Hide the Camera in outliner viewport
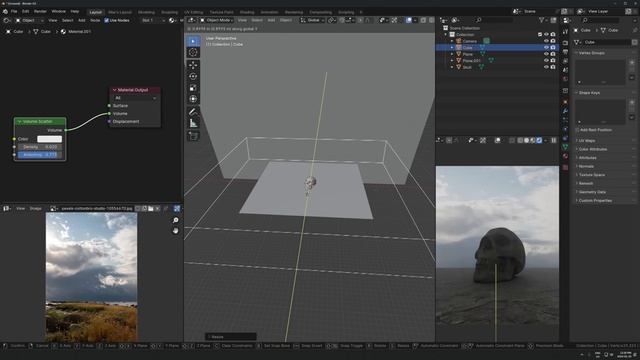The width and height of the screenshot is (640, 360). tap(546, 41)
